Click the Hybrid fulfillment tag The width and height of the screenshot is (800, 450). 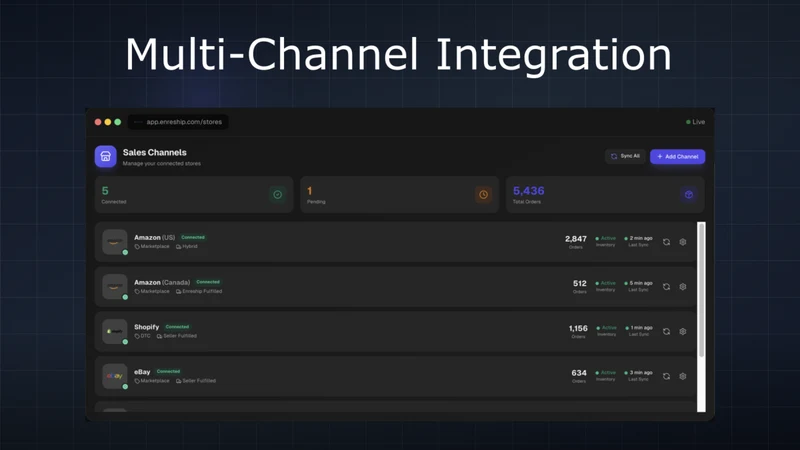(x=187, y=246)
